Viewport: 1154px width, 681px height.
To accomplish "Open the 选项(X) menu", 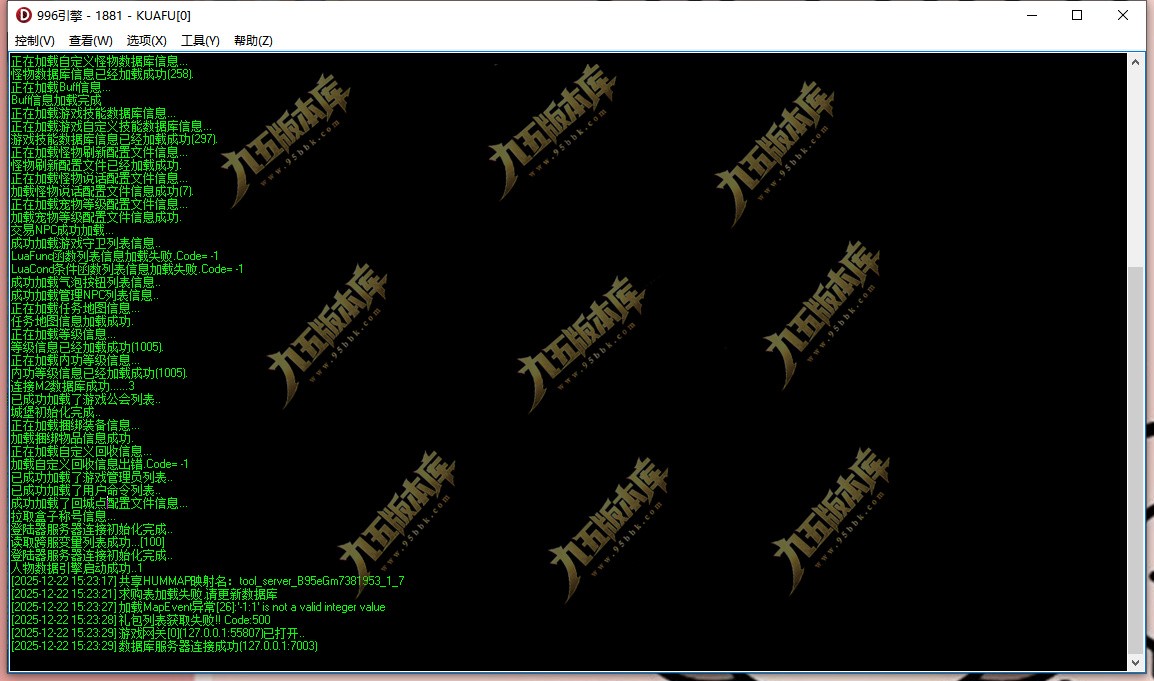I will coord(146,40).
